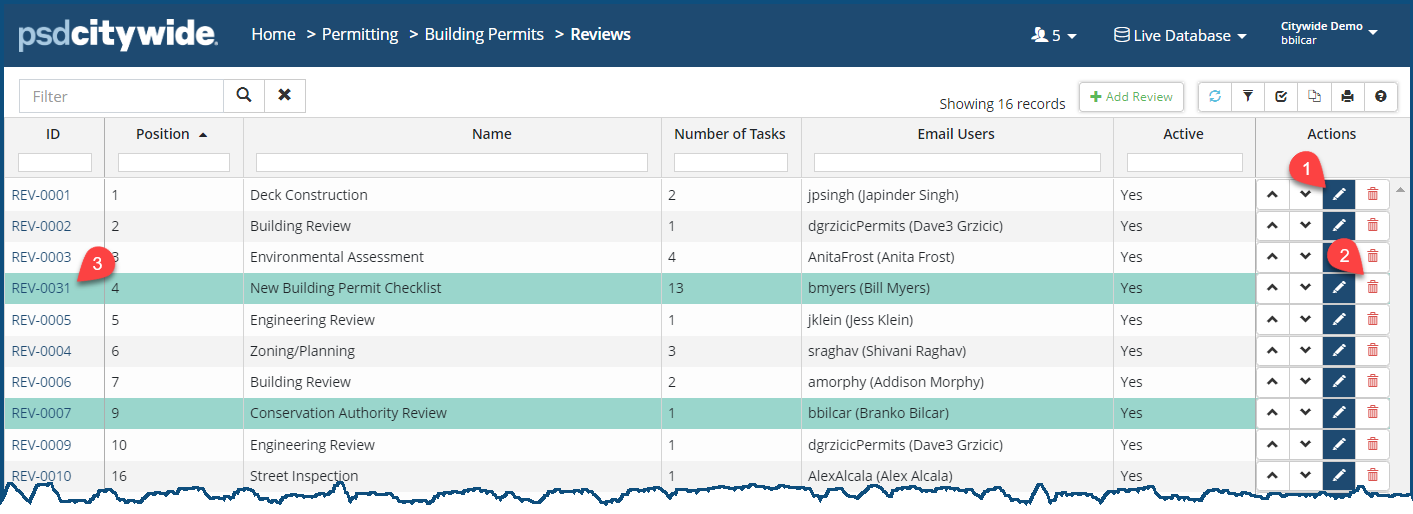Image resolution: width=1413 pixels, height=514 pixels.
Task: Click the Add Review button
Action: [x=1131, y=97]
